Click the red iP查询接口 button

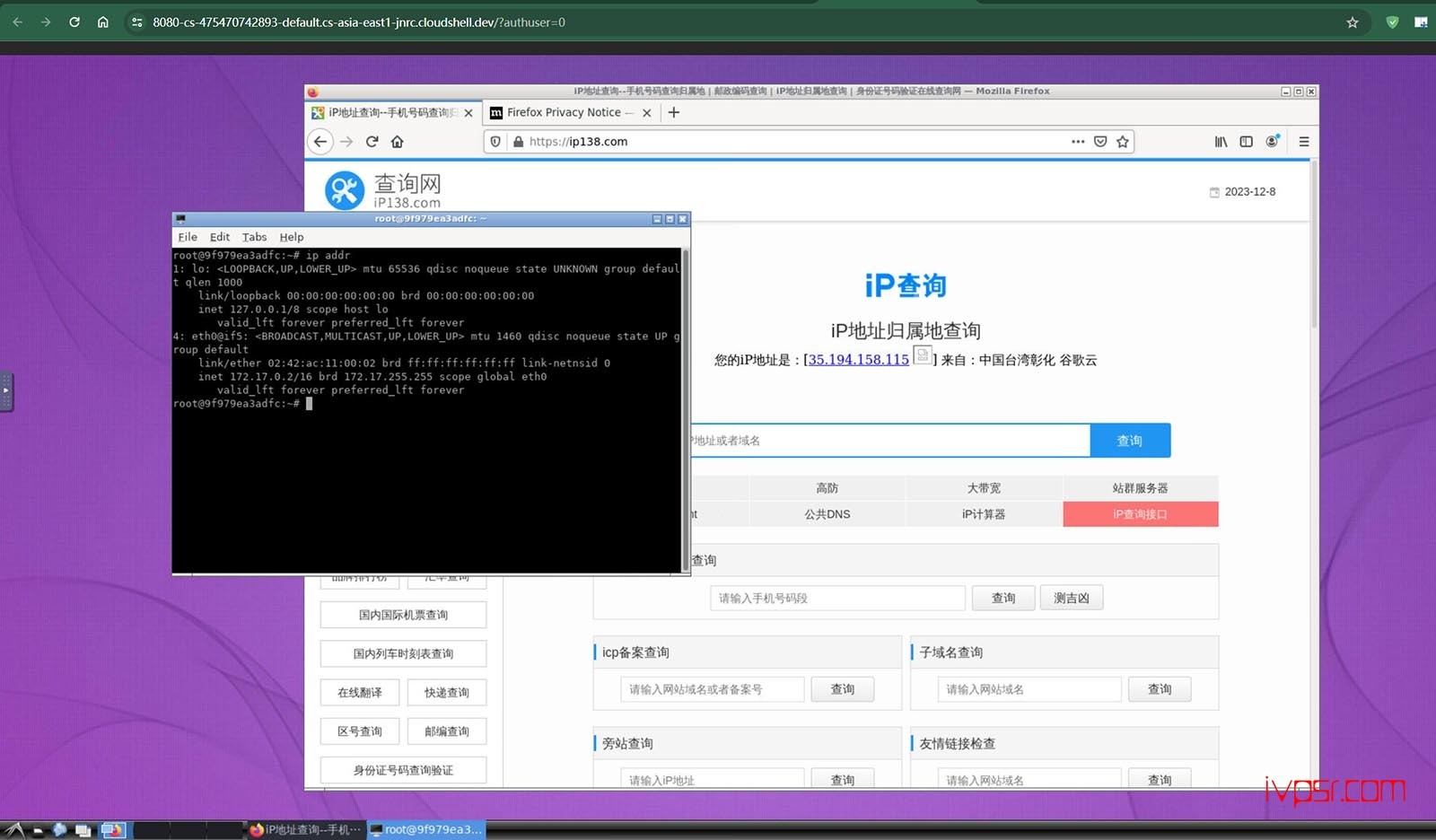pyautogui.click(x=1141, y=514)
